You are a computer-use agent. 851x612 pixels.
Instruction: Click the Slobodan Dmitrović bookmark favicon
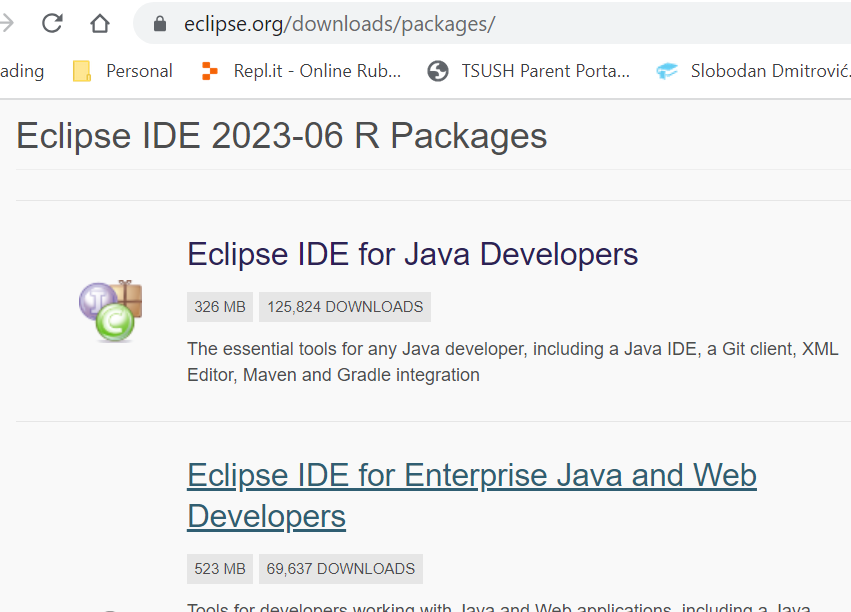click(667, 71)
